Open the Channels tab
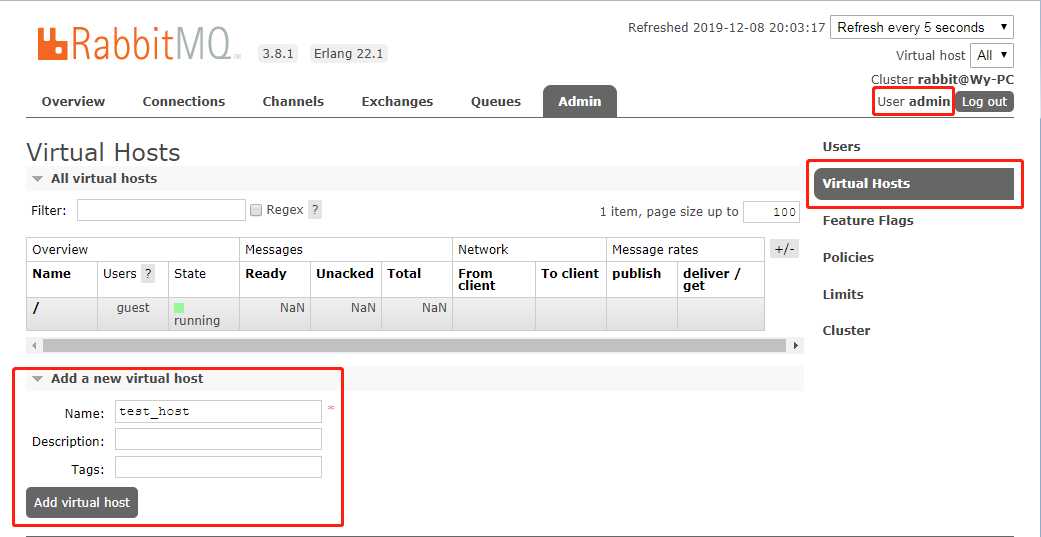This screenshot has width=1041, height=537. click(x=293, y=102)
